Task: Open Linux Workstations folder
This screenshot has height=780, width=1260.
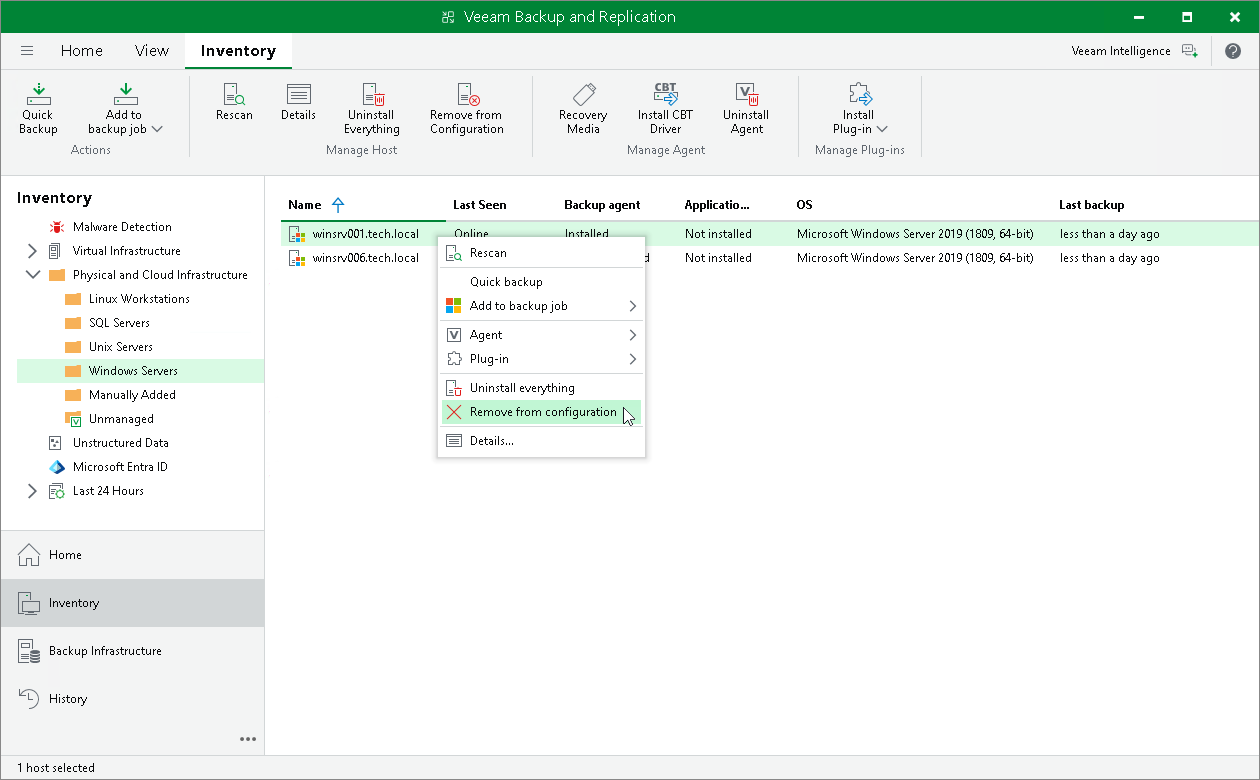Action: pyautogui.click(x=139, y=299)
